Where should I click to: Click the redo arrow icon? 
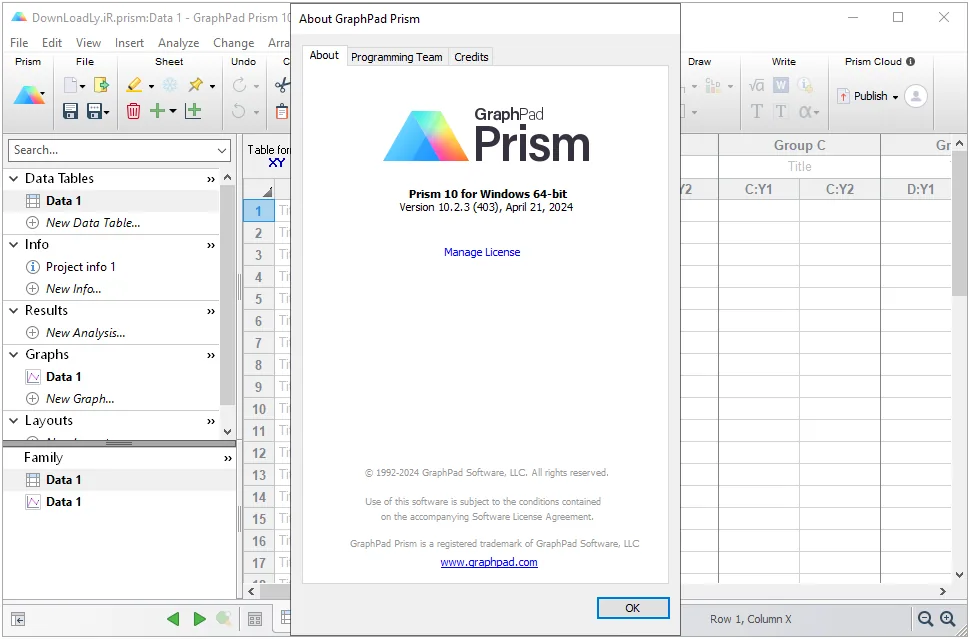point(239,85)
